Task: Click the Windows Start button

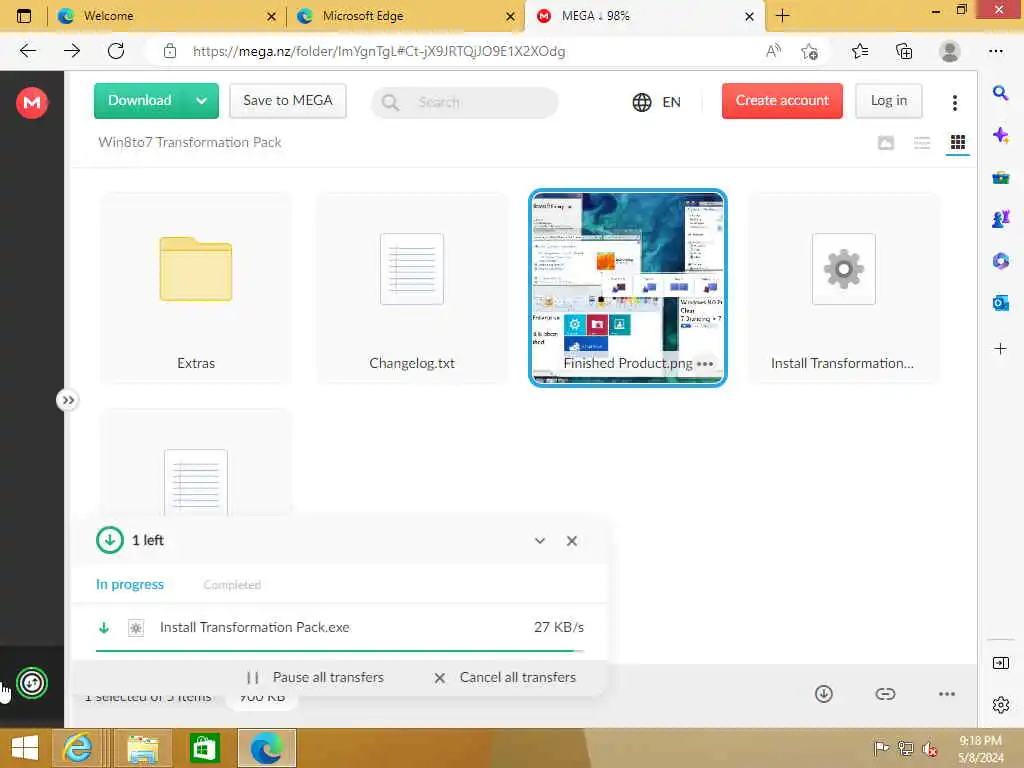Action: click(x=25, y=748)
